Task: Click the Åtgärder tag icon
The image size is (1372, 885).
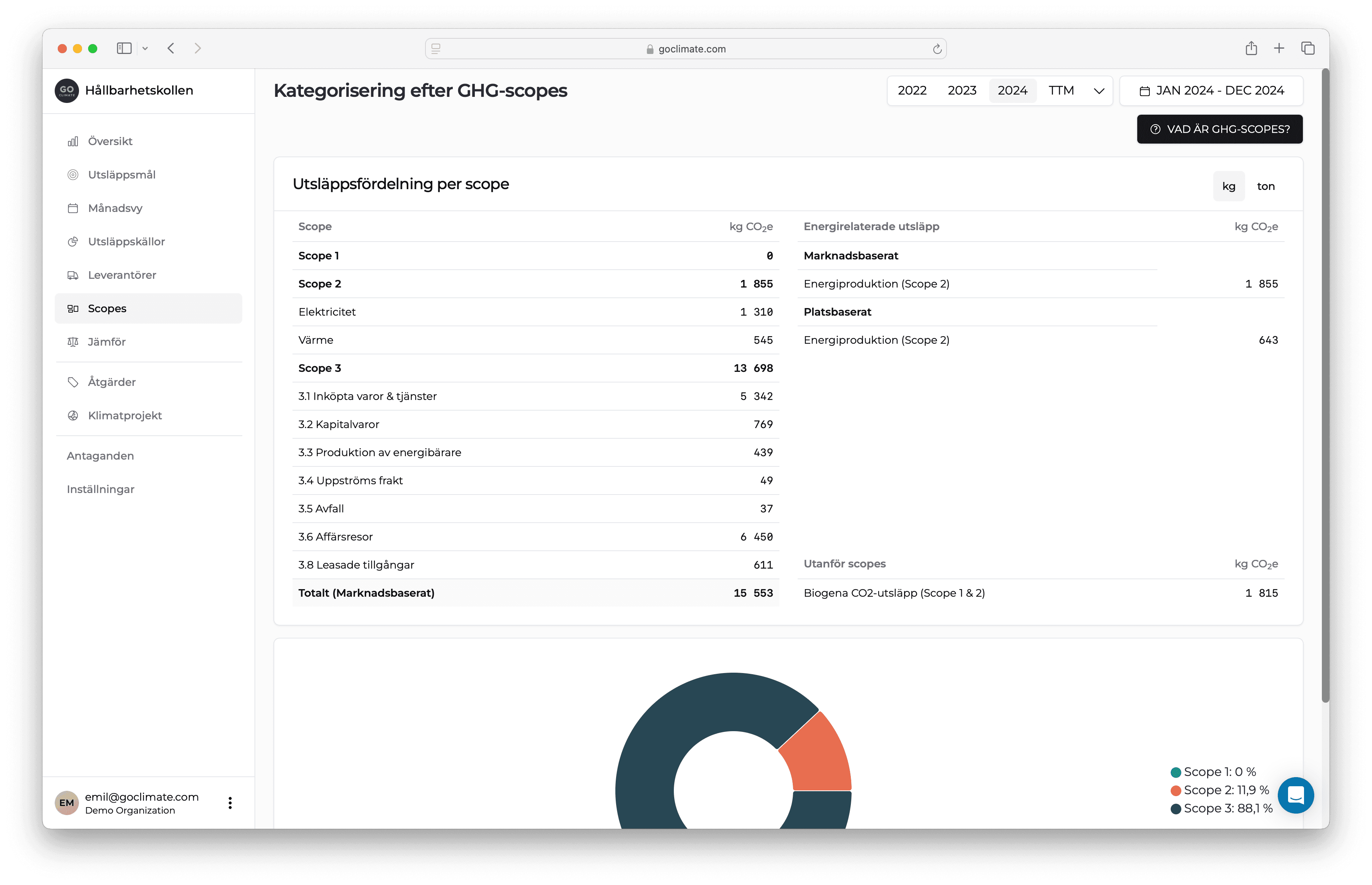Action: (73, 382)
